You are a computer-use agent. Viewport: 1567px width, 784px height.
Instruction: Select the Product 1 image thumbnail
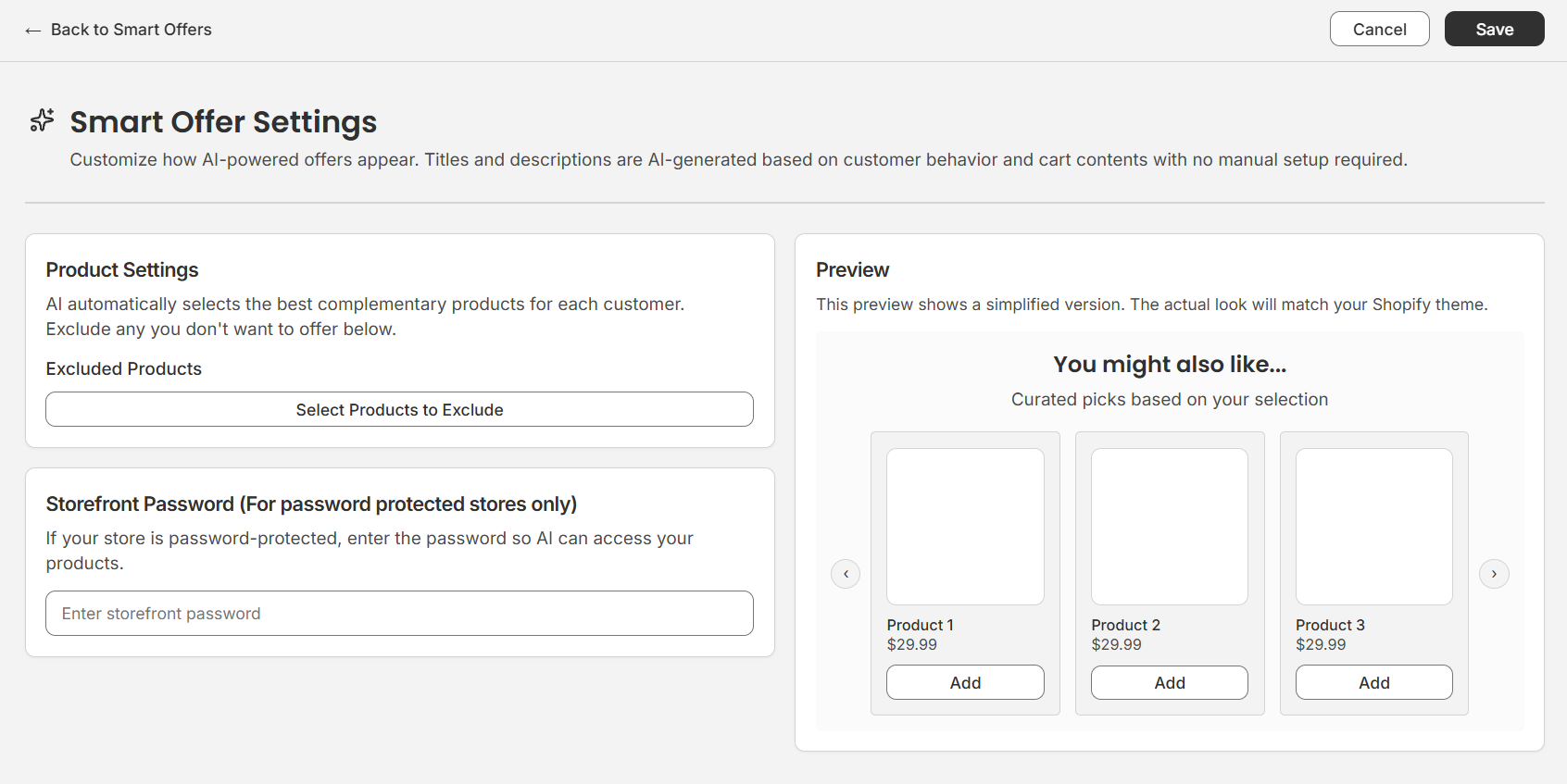(965, 527)
